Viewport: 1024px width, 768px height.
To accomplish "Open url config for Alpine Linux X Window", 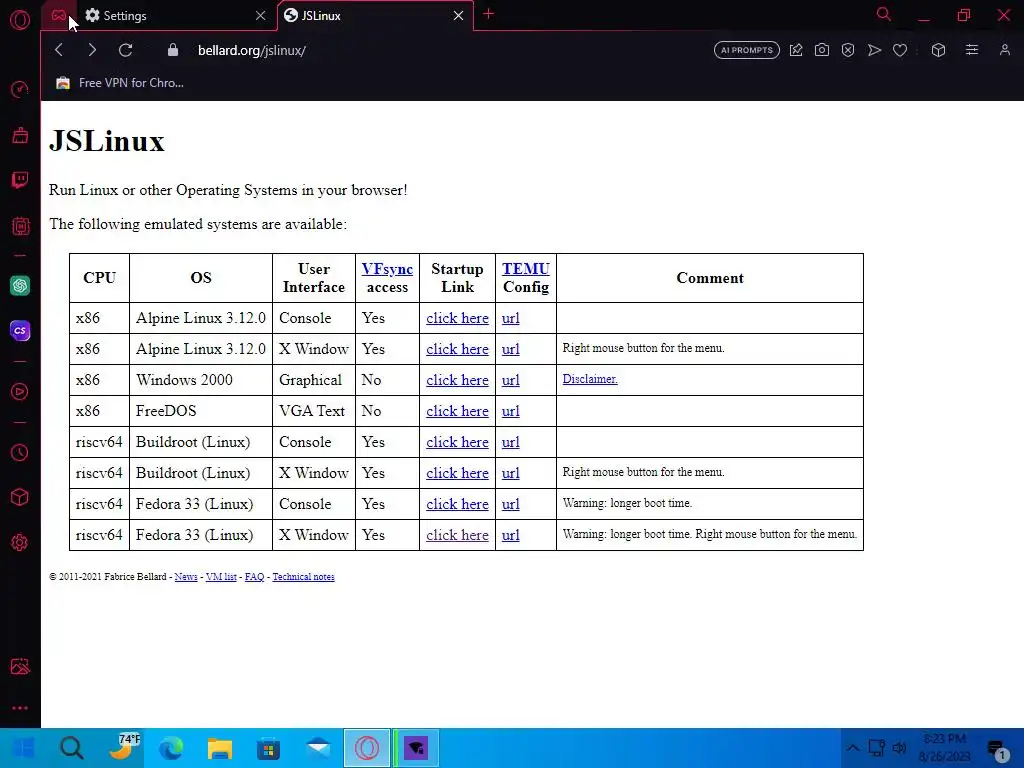I will tap(511, 349).
